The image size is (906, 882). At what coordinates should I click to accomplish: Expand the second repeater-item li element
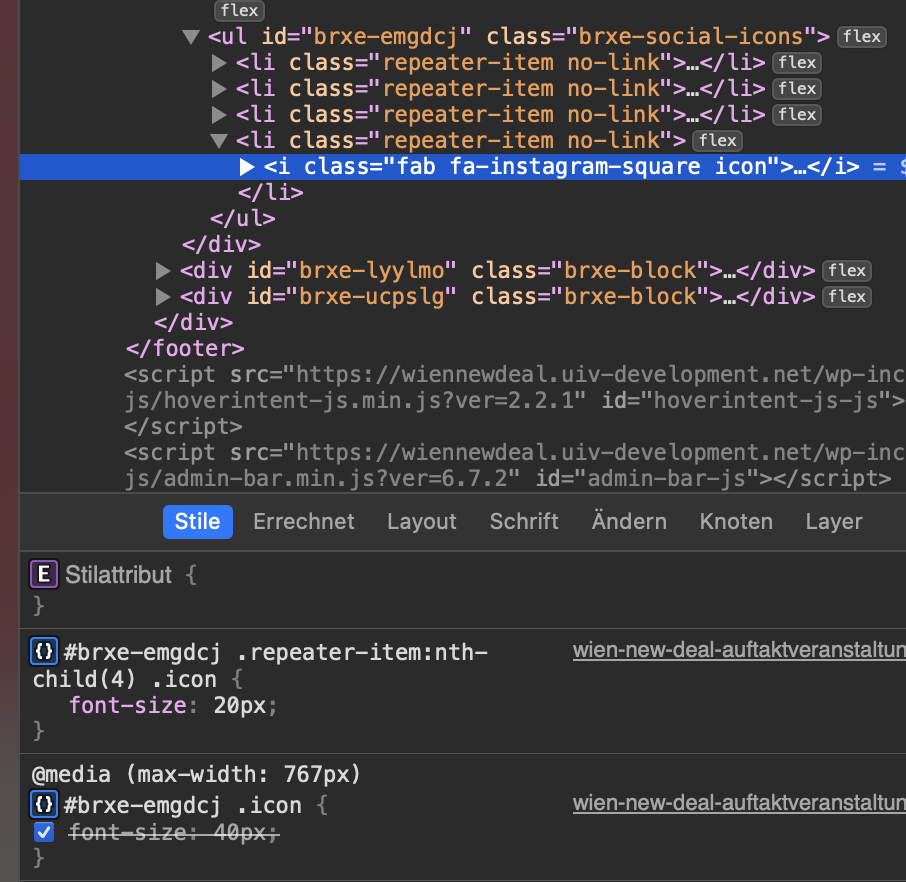[x=218, y=89]
